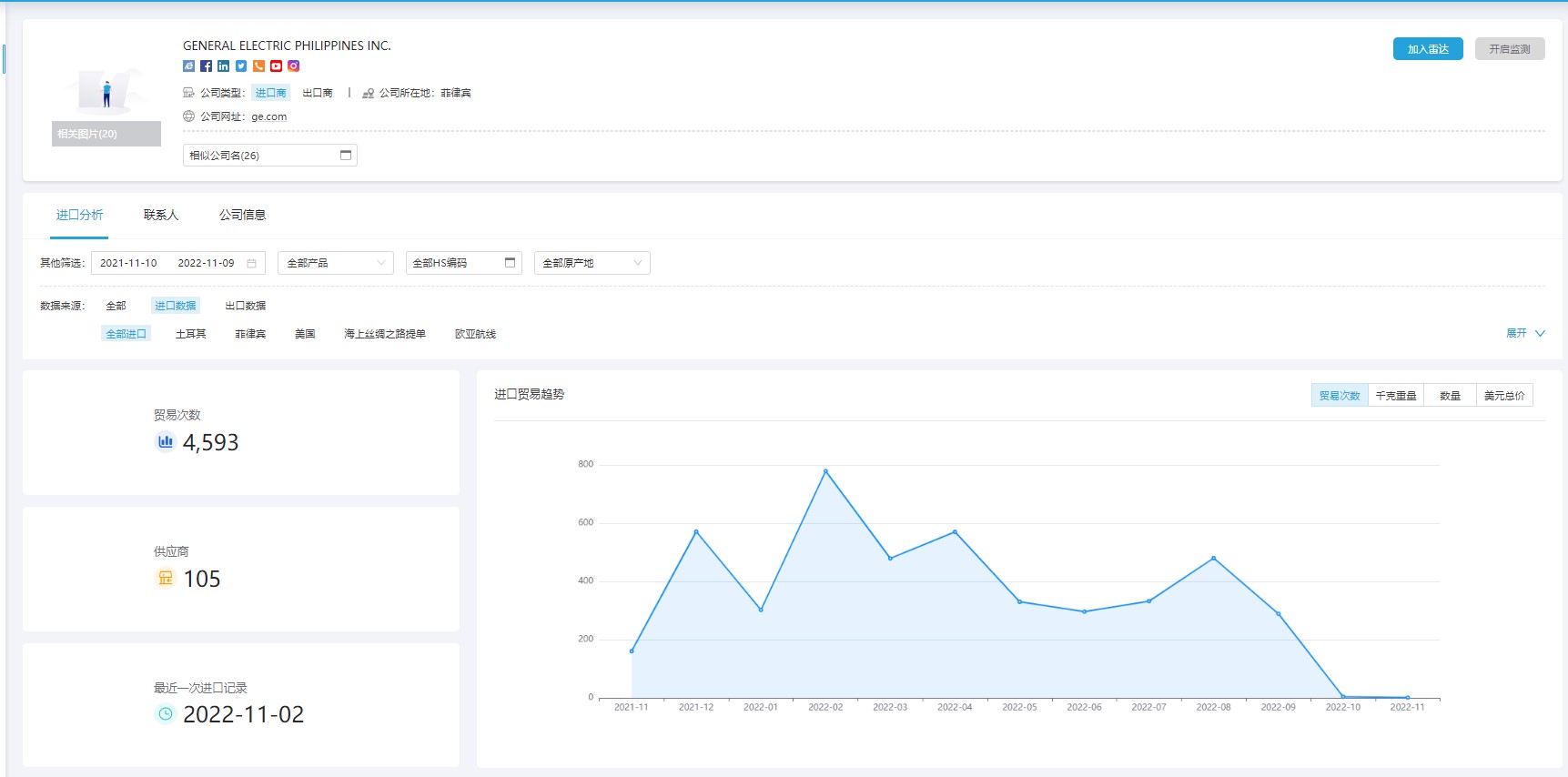Open the 全部HS编码 selector
Viewport: 1568px width, 777px height.
(x=464, y=263)
